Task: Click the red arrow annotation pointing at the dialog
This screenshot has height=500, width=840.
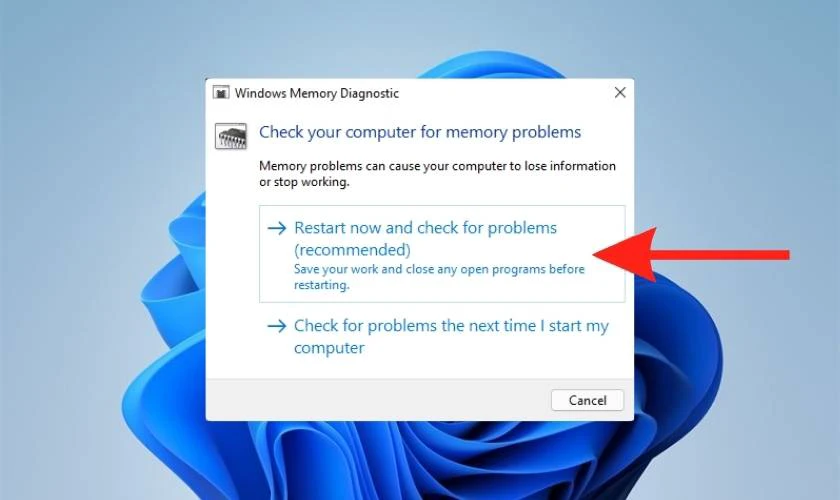Action: point(691,255)
